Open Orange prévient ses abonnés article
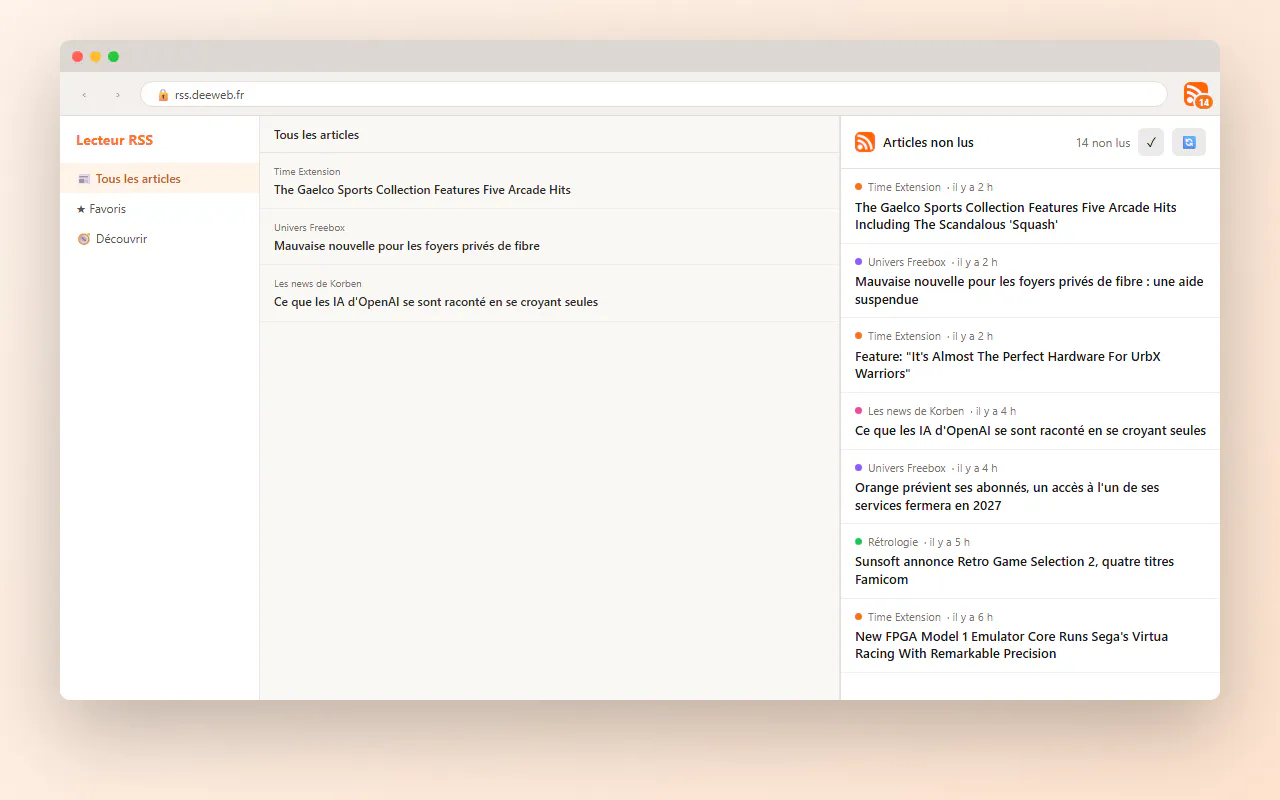1280x800 pixels. click(x=1030, y=487)
